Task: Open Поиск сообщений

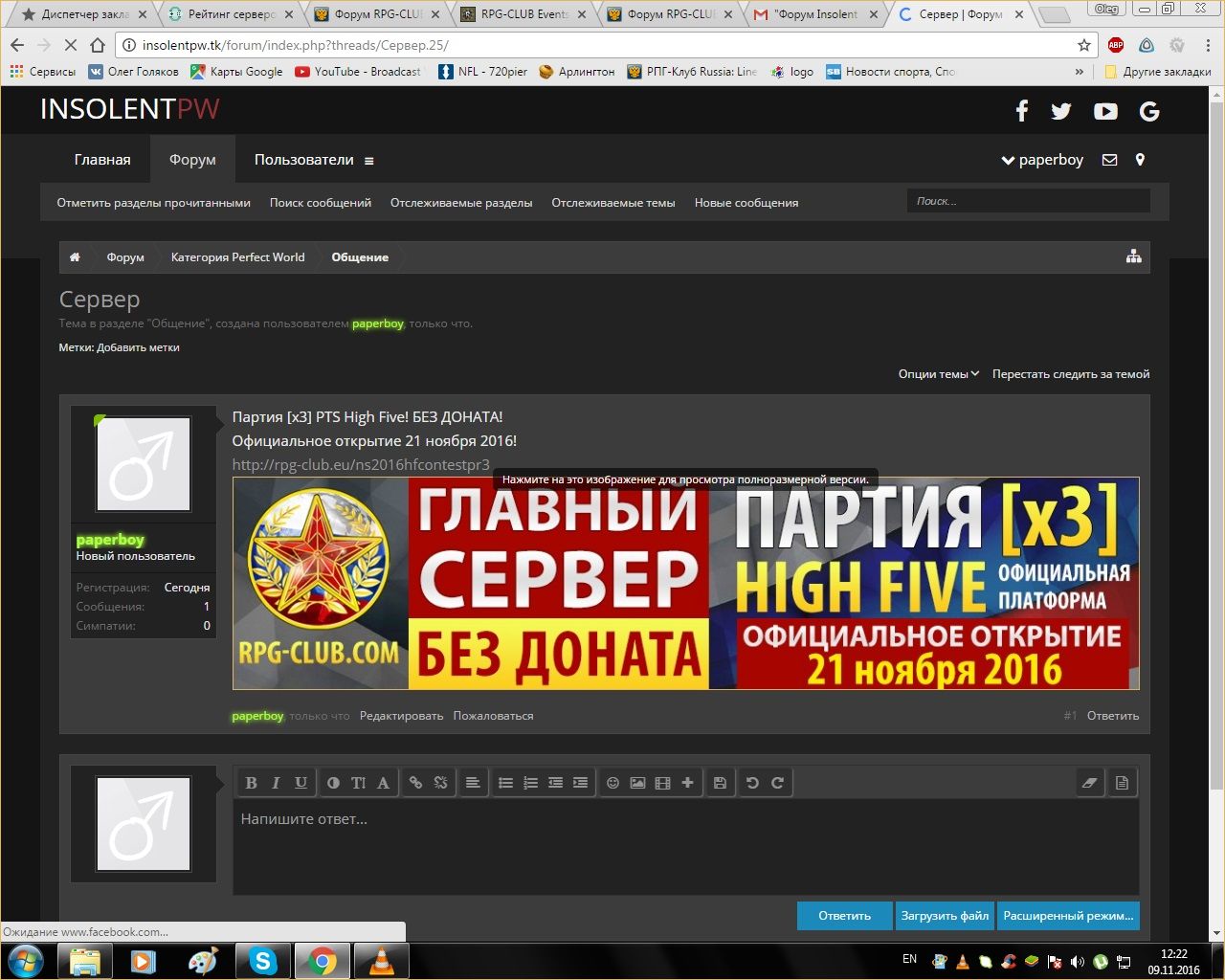Action: (x=321, y=203)
